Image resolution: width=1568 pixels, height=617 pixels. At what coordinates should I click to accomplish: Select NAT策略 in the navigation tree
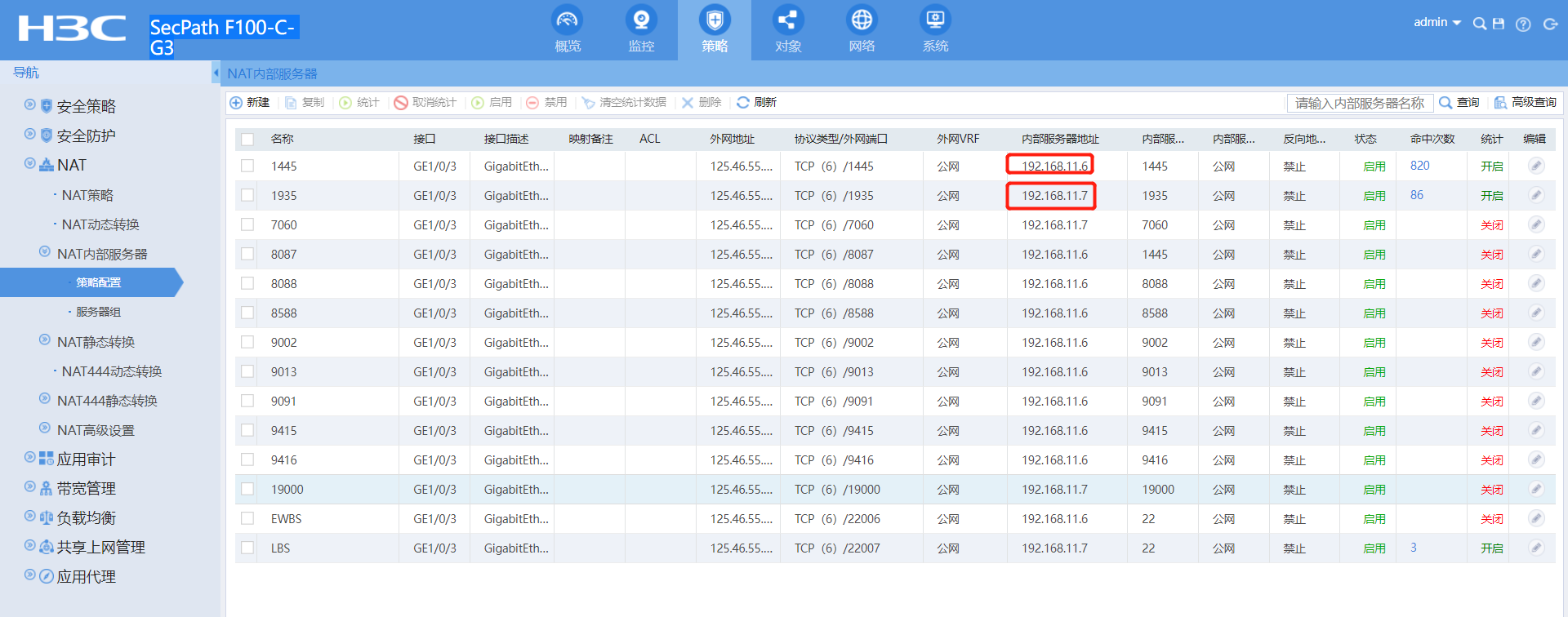(x=87, y=195)
